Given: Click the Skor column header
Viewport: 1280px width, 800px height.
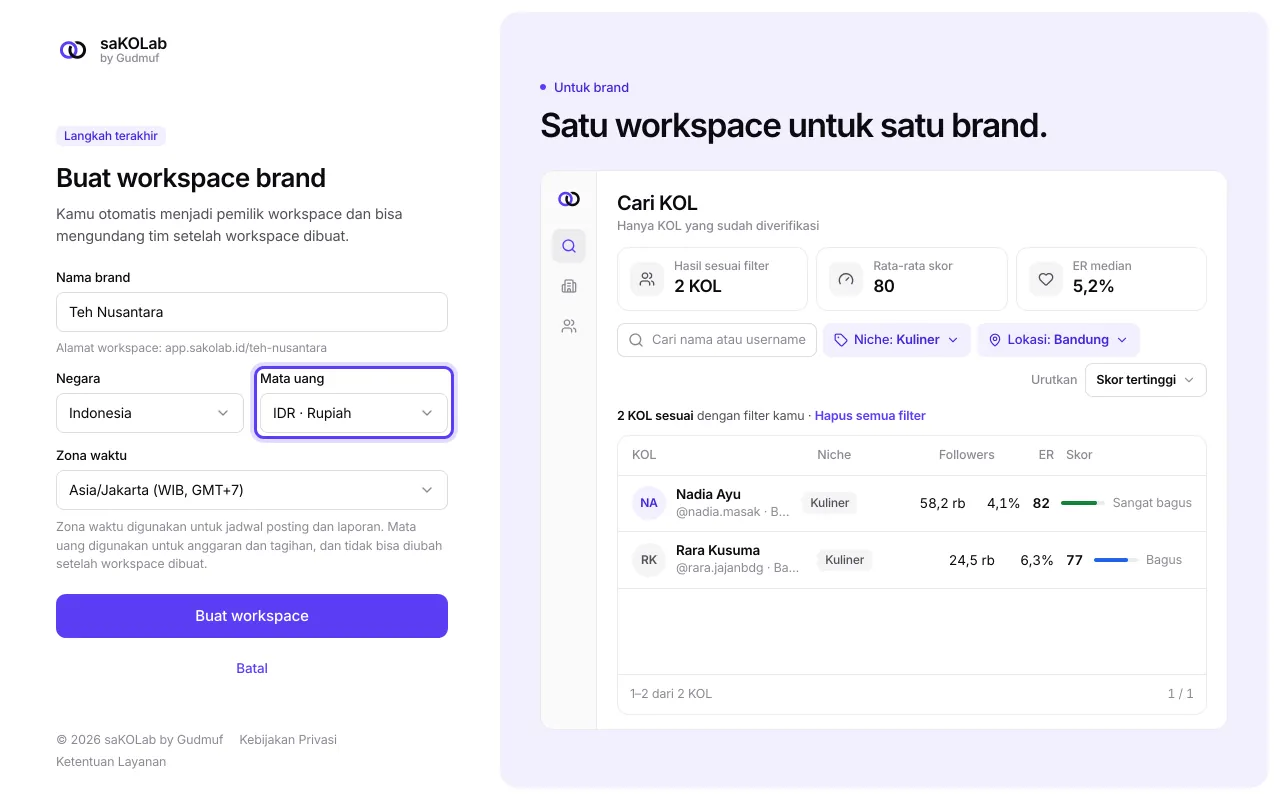Looking at the screenshot, I should (x=1079, y=455).
